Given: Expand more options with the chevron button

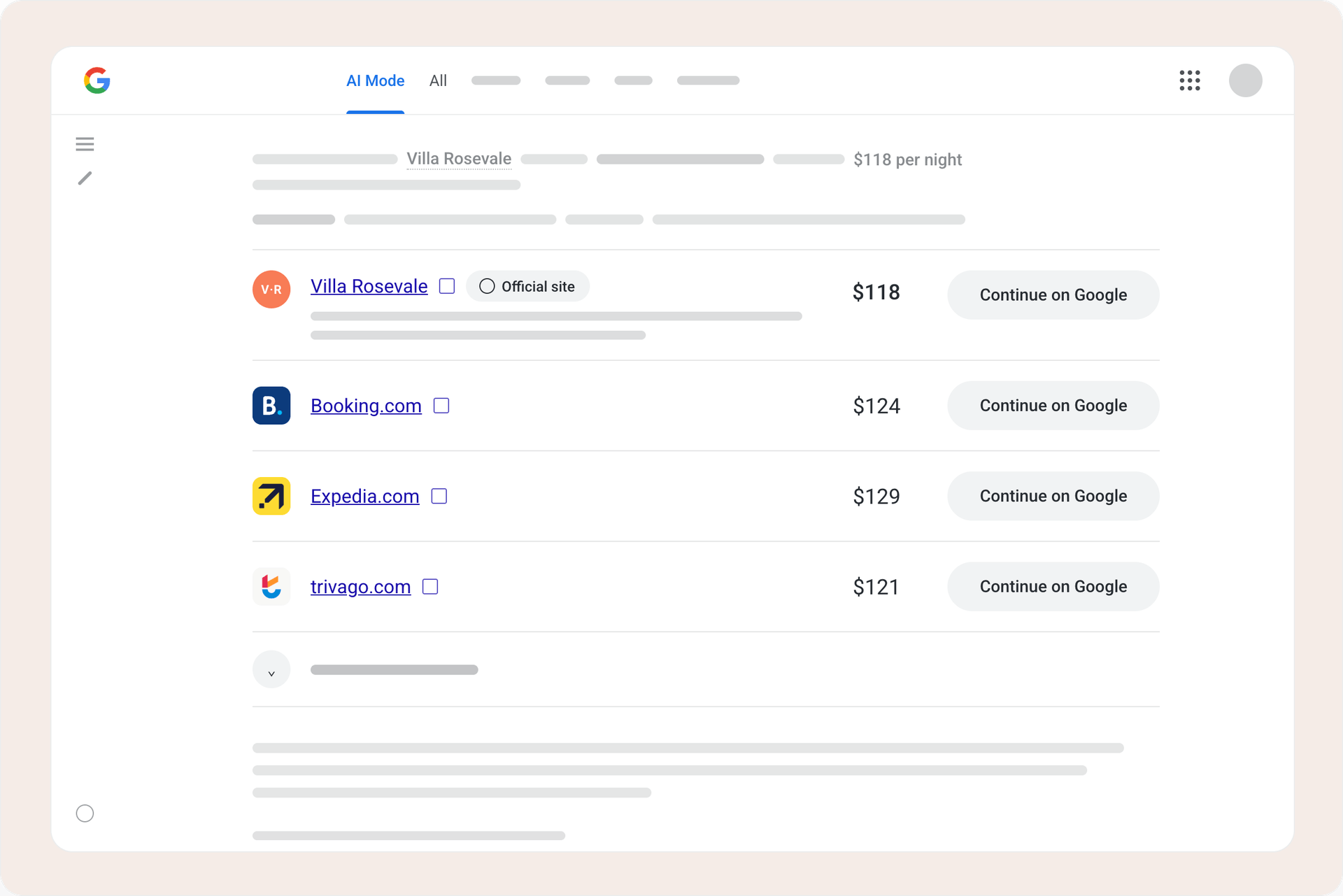Looking at the screenshot, I should point(271,669).
